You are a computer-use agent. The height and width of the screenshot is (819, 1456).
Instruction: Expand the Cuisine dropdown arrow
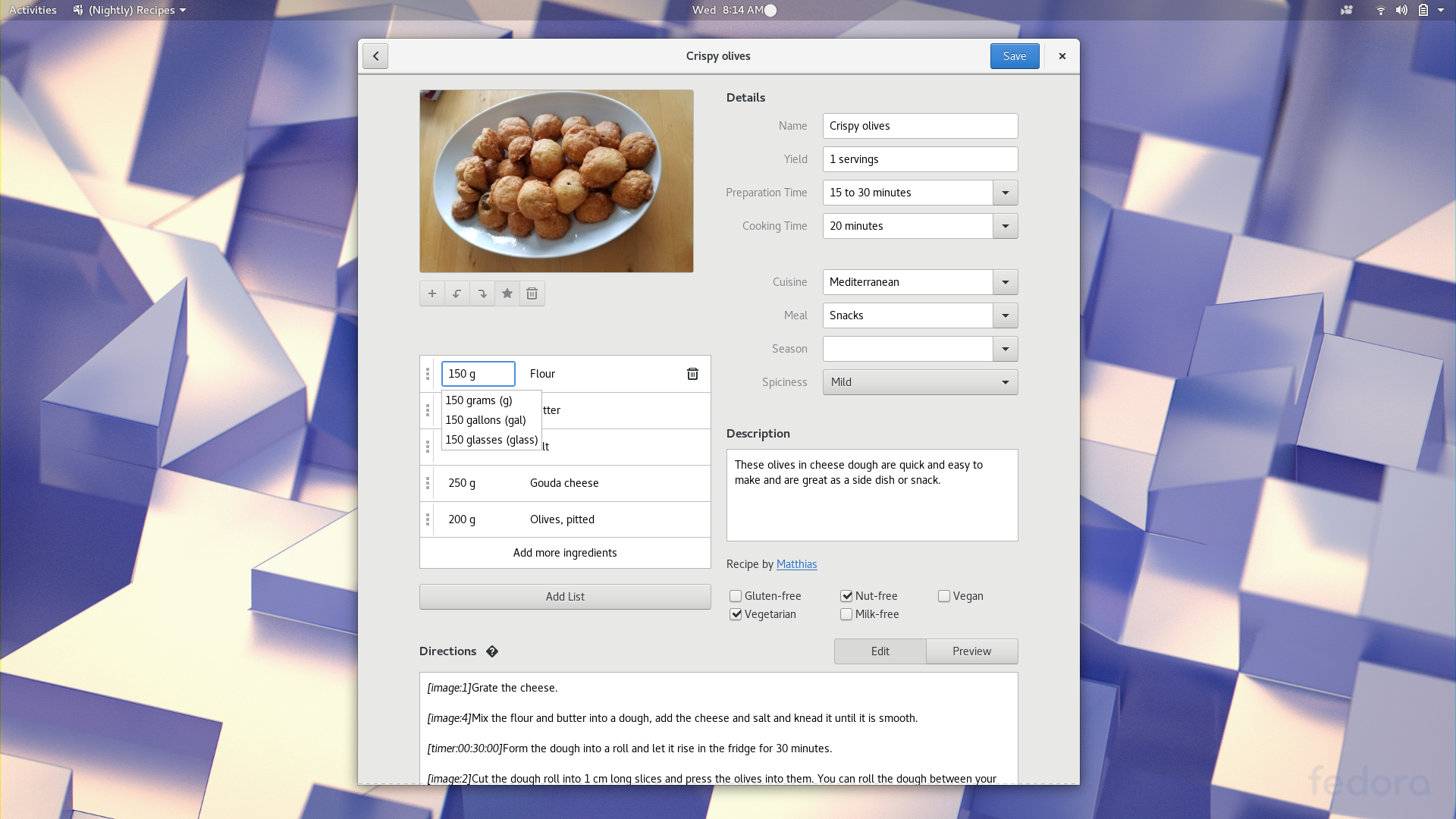(1005, 282)
